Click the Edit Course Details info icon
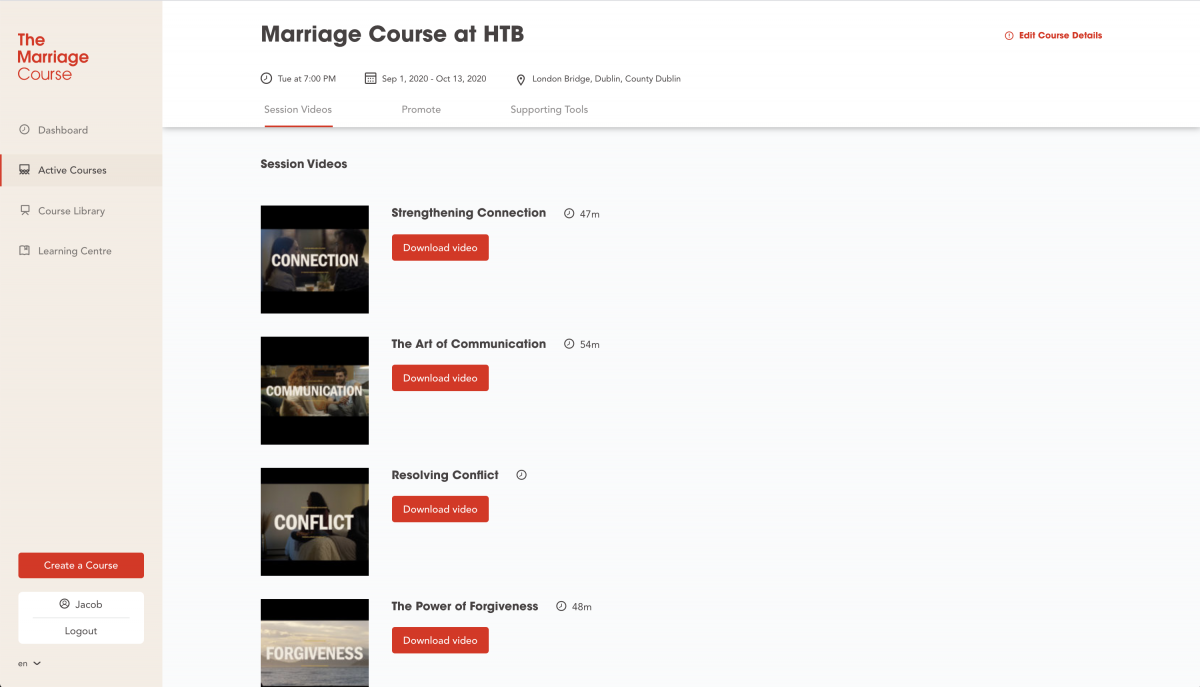The width and height of the screenshot is (1200, 687). (x=1009, y=36)
